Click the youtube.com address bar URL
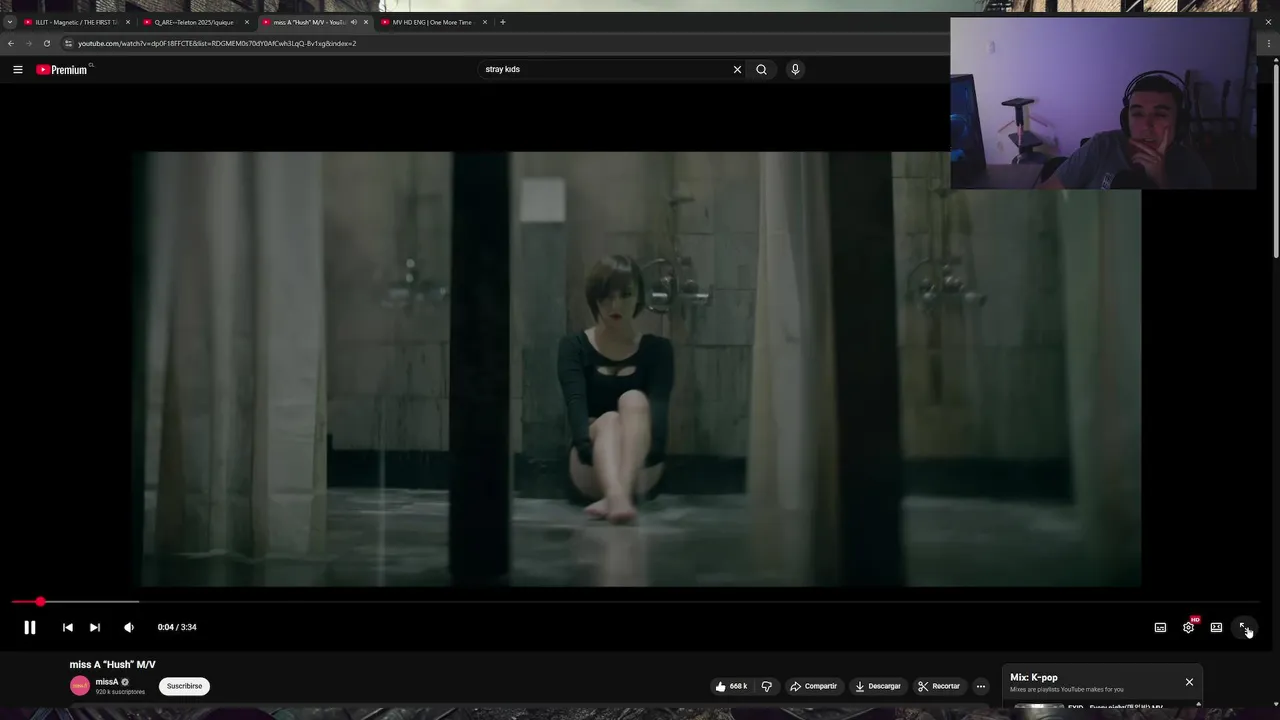Image resolution: width=1280 pixels, height=720 pixels. coord(217,43)
